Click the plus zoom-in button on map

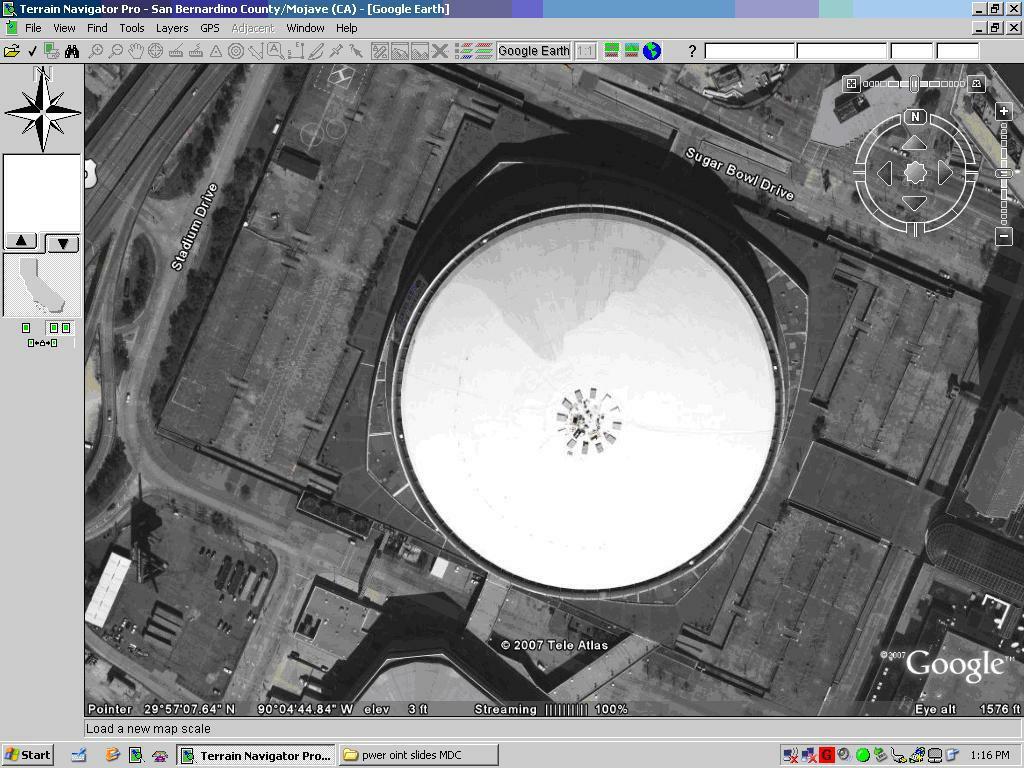1004,111
